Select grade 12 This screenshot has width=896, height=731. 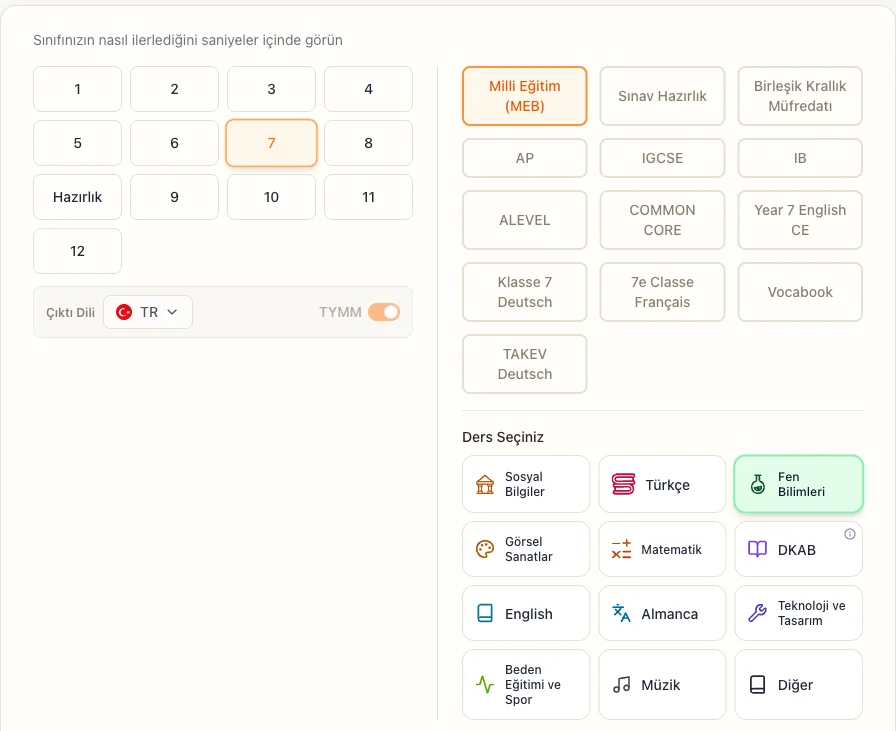(x=77, y=251)
